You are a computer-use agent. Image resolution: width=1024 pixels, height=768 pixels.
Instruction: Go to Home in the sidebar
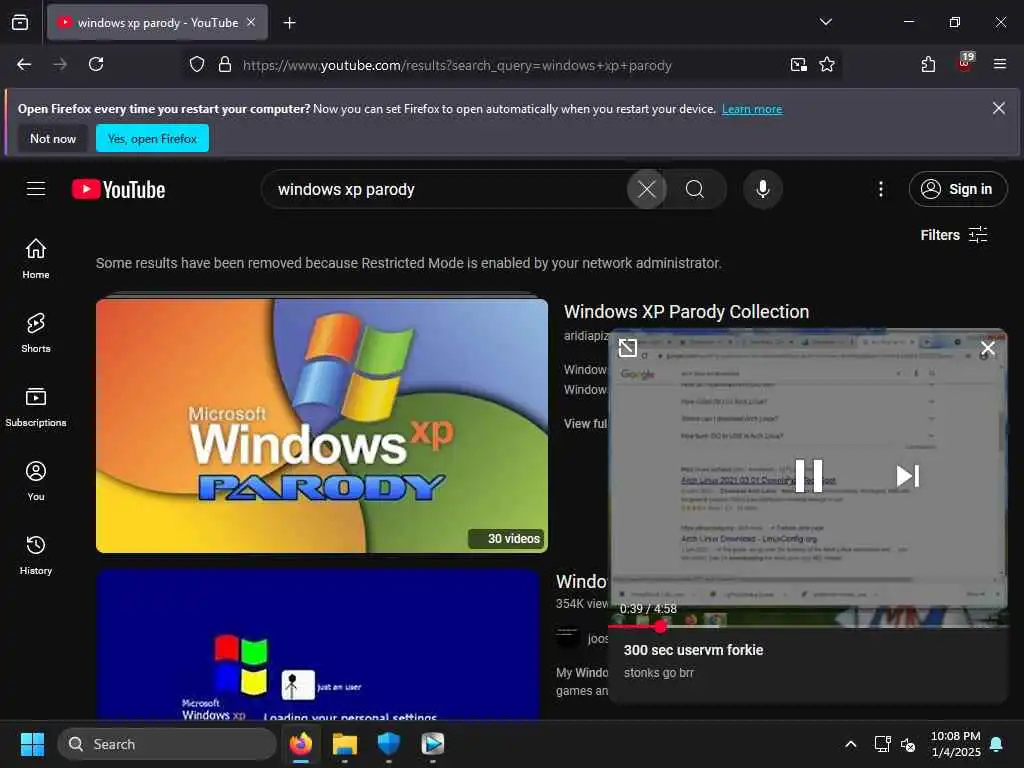click(36, 259)
